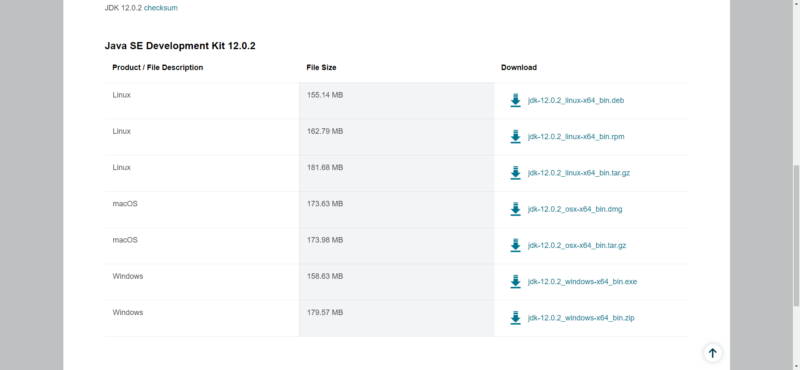800x370 pixels.
Task: Click download icon for osx-x64_bin.dmg
Action: pyautogui.click(x=515, y=209)
